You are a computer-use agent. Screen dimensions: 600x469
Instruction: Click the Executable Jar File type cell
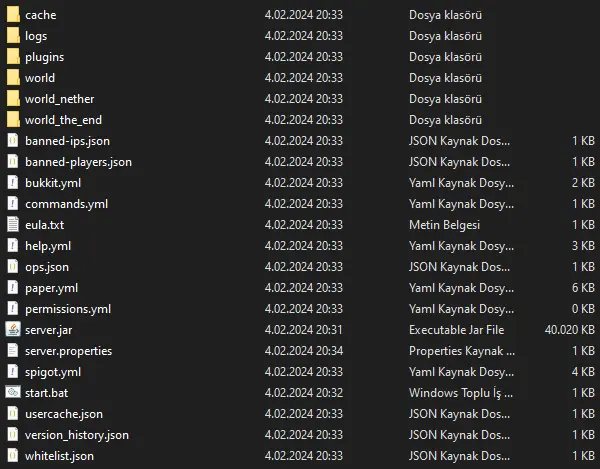pyautogui.click(x=457, y=330)
